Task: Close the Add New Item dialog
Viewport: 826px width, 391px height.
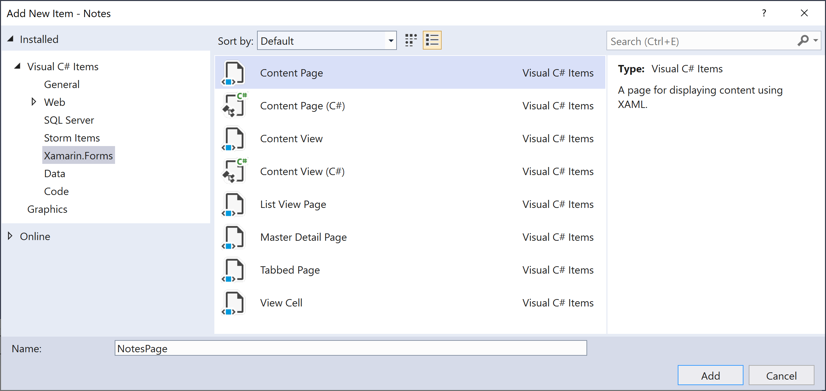Action: tap(804, 14)
